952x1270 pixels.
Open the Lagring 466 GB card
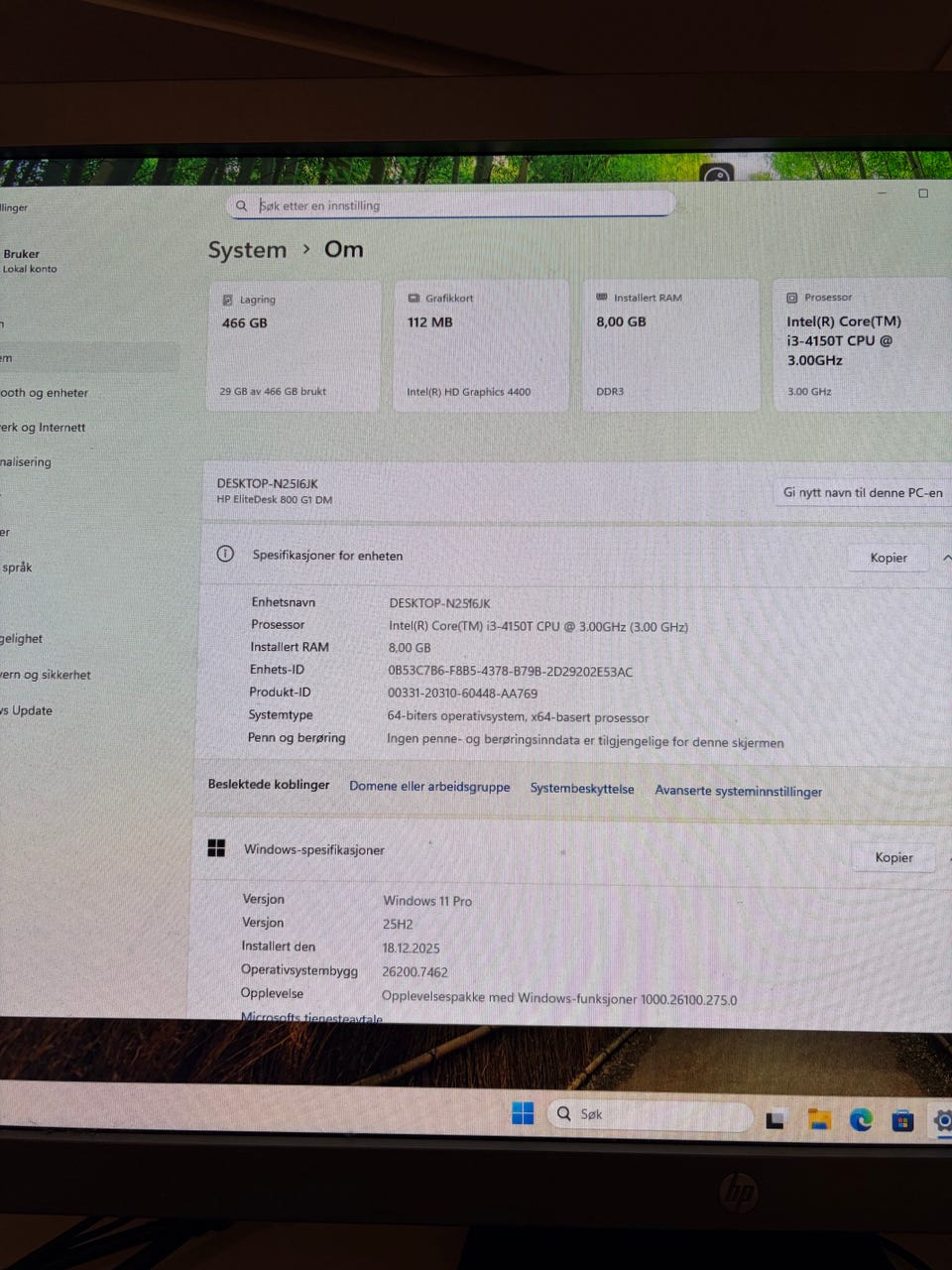295,345
